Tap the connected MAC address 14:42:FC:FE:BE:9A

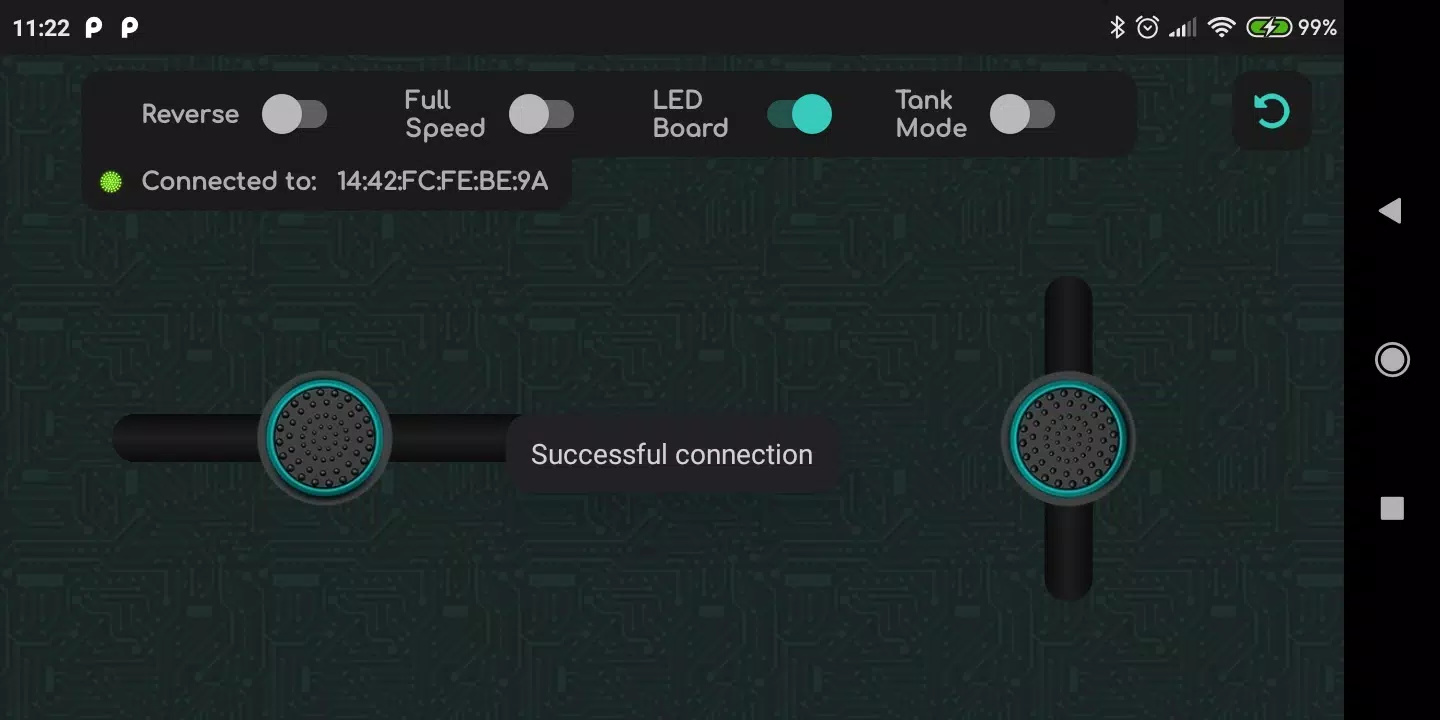point(442,181)
